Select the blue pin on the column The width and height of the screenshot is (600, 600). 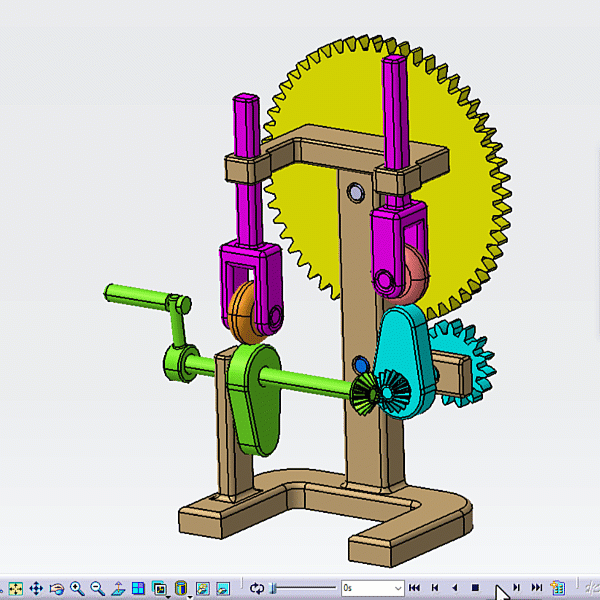360,365
